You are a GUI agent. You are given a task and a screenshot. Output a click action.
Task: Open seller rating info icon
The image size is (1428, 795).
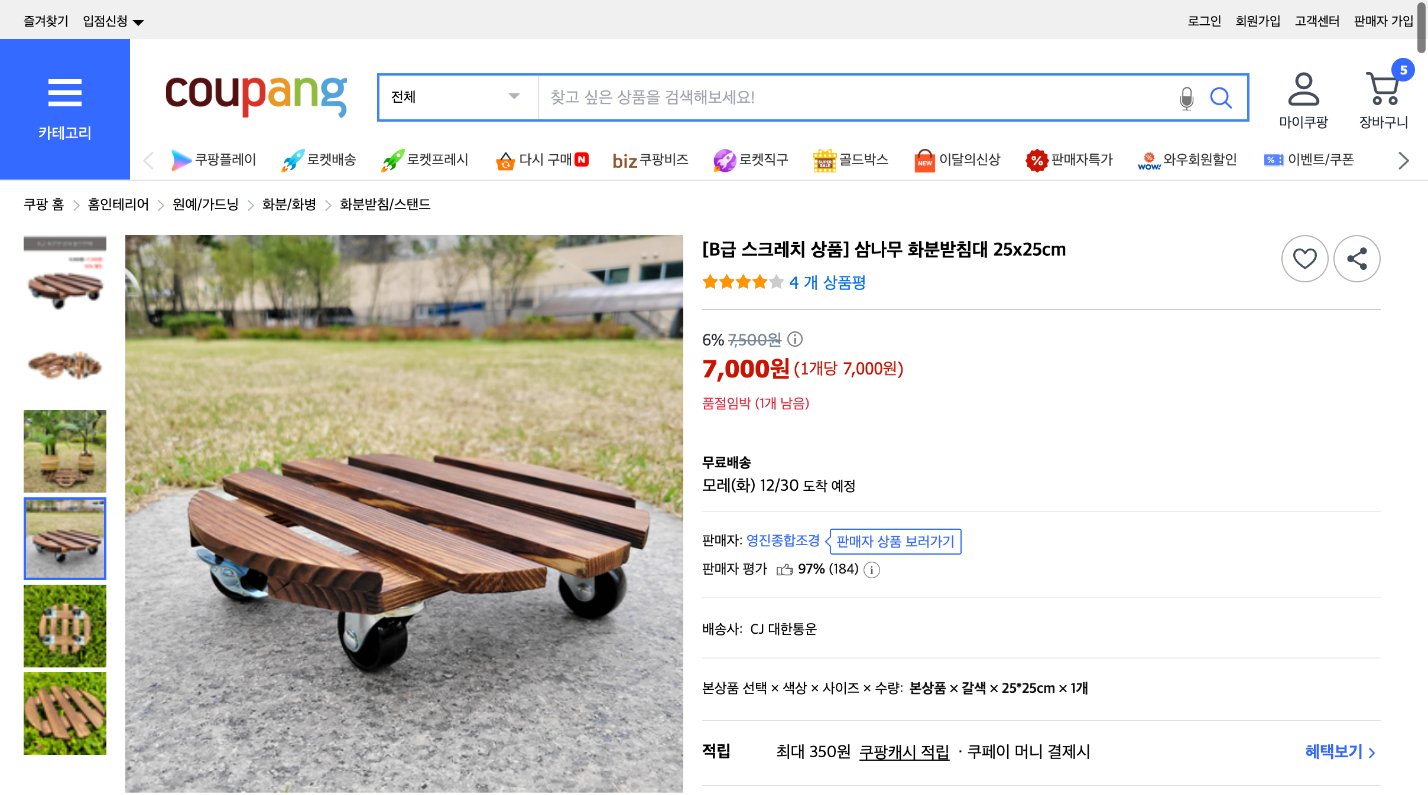click(x=871, y=569)
